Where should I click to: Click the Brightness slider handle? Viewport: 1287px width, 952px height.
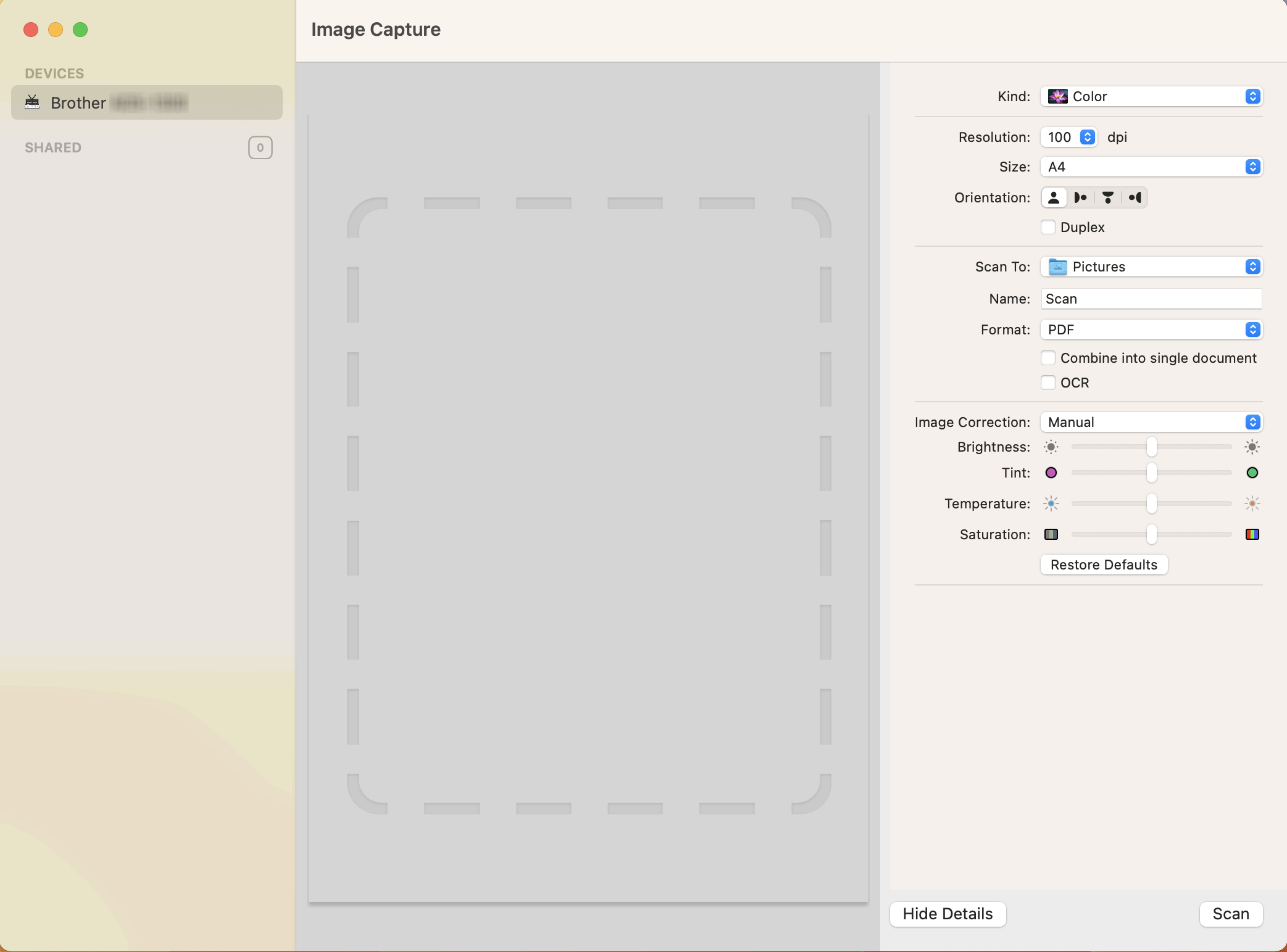(x=1152, y=447)
